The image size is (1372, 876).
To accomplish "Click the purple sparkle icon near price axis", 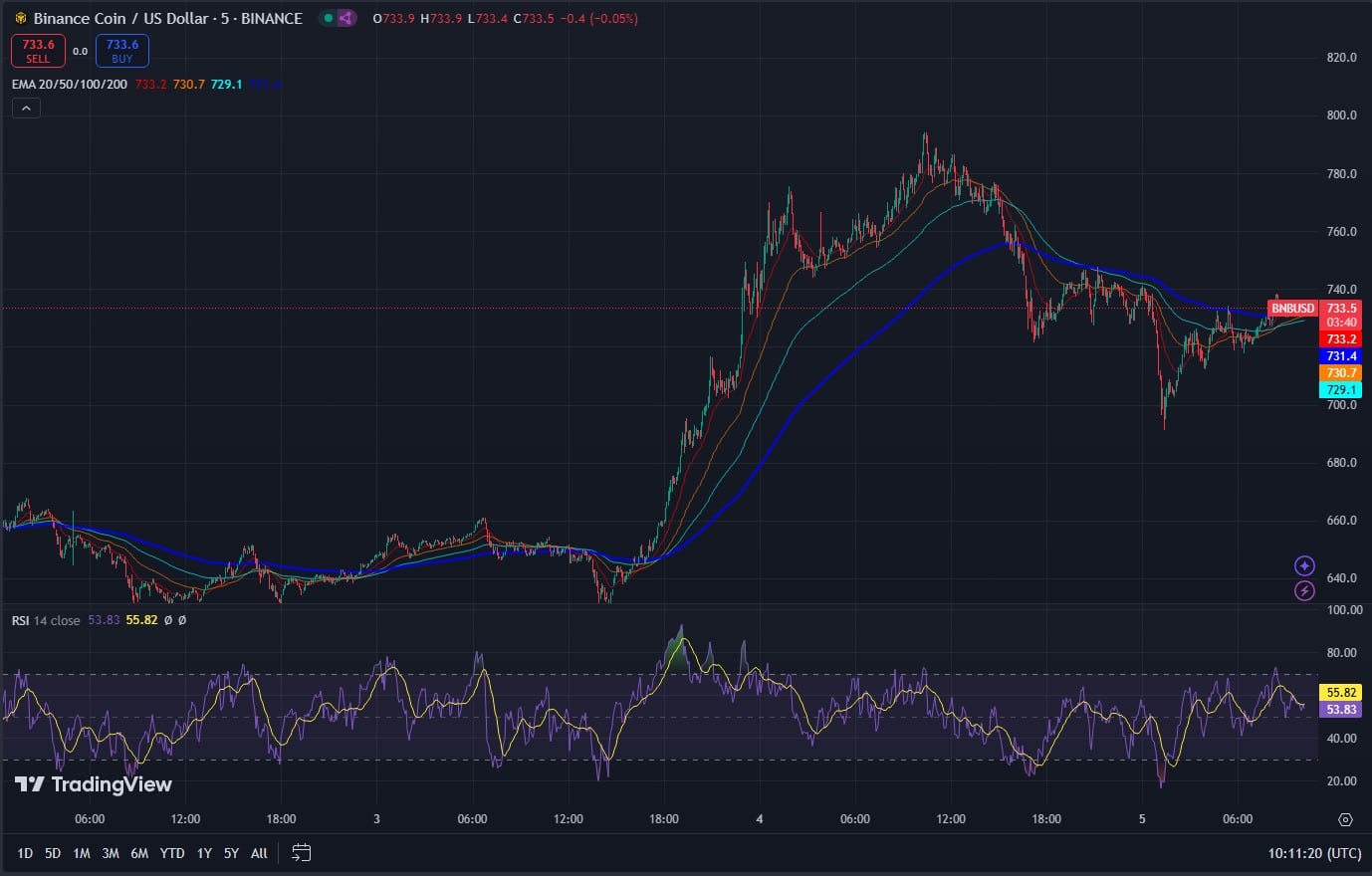I will click(1304, 565).
